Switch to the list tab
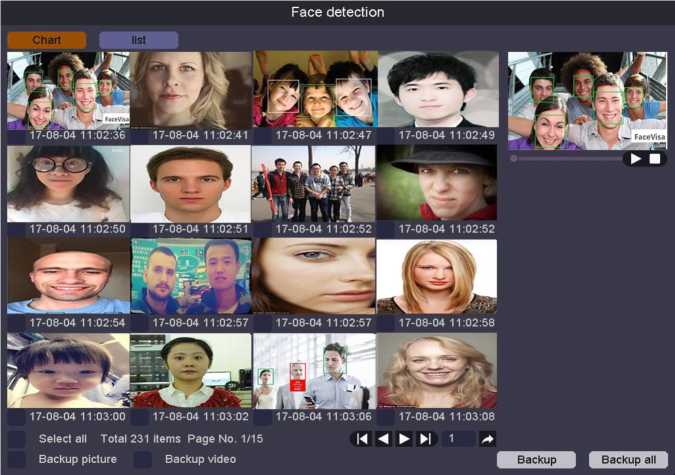675x475 pixels. (x=138, y=40)
